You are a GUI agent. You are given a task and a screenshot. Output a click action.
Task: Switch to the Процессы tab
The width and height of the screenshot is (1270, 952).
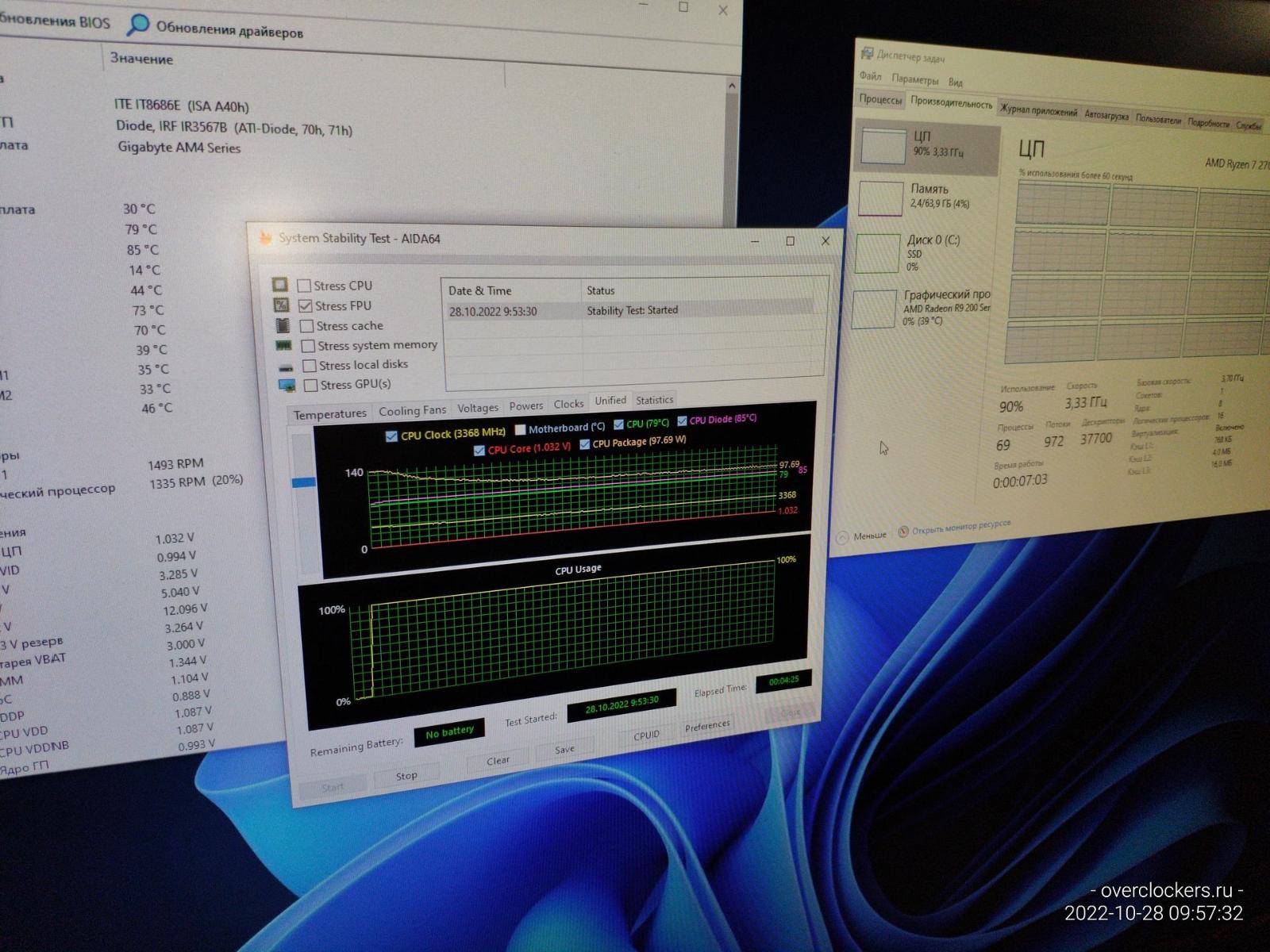880,99
